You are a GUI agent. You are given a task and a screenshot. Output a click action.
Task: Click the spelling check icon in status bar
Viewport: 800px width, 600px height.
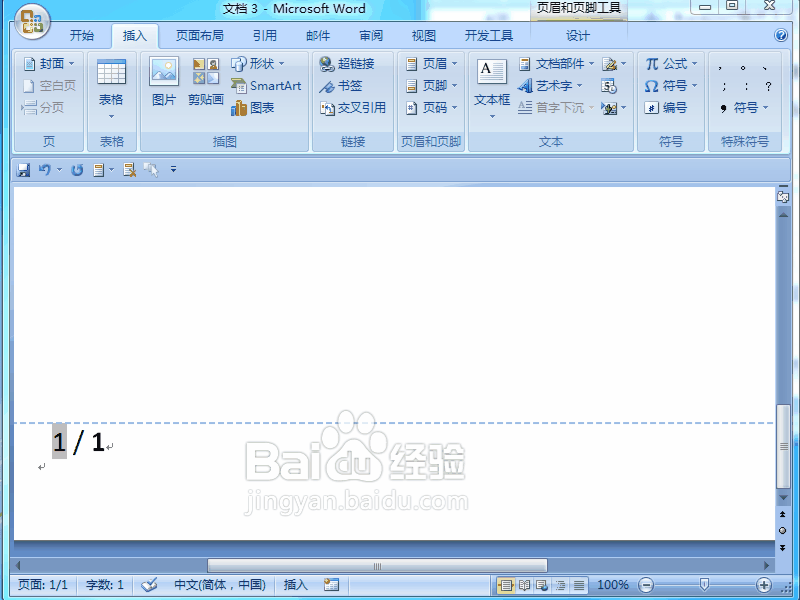pos(149,585)
